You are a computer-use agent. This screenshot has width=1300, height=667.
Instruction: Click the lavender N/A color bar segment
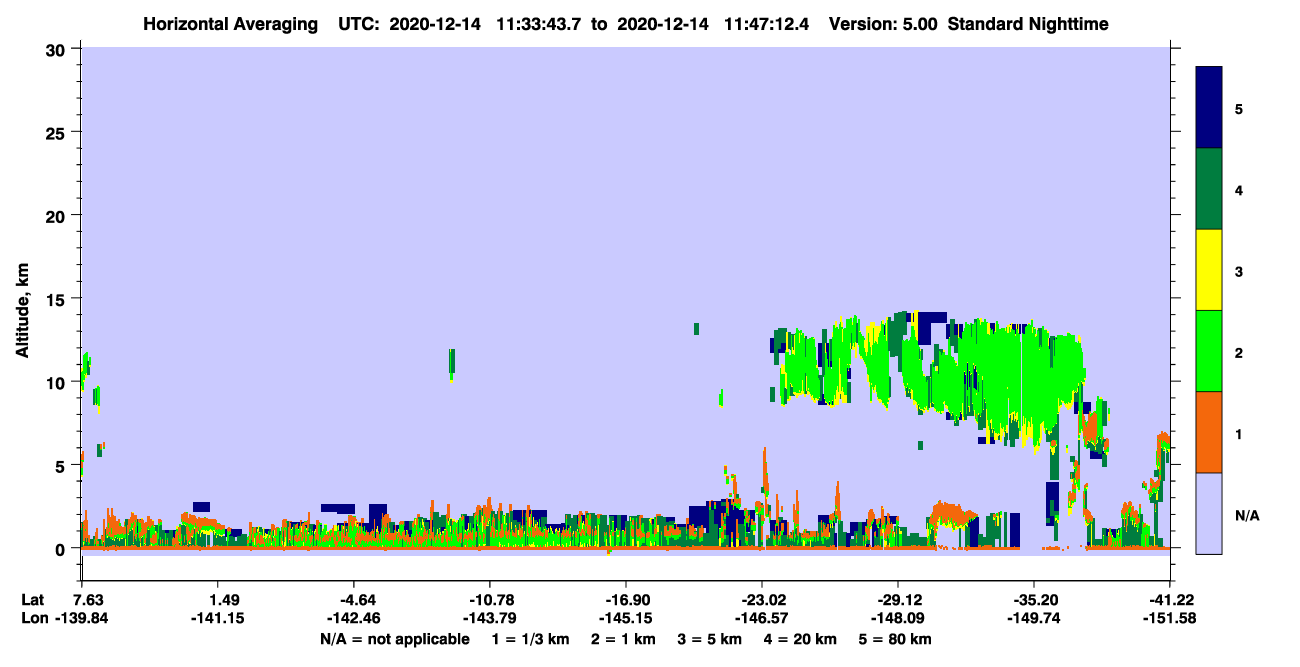point(1209,513)
